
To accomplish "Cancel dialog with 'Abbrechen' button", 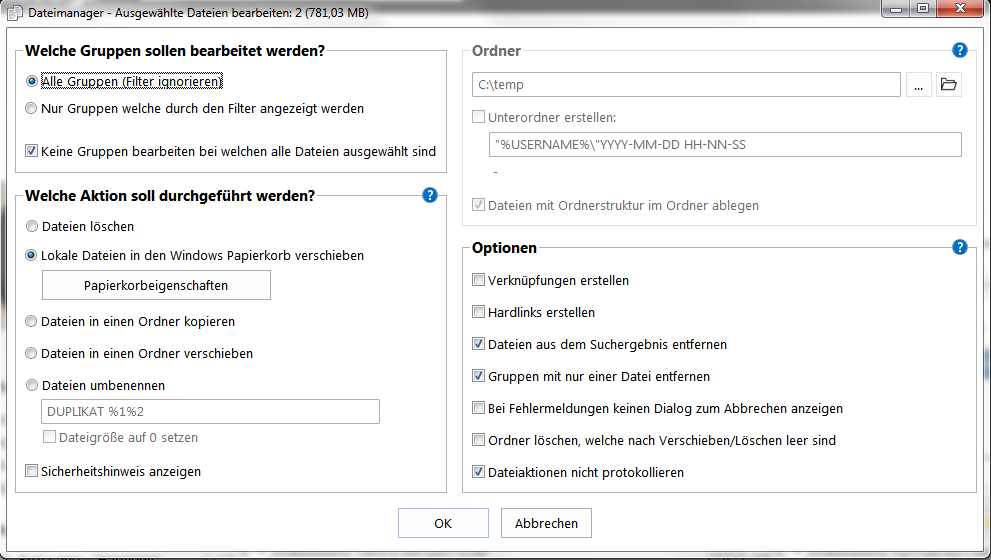I will pyautogui.click(x=546, y=523).
